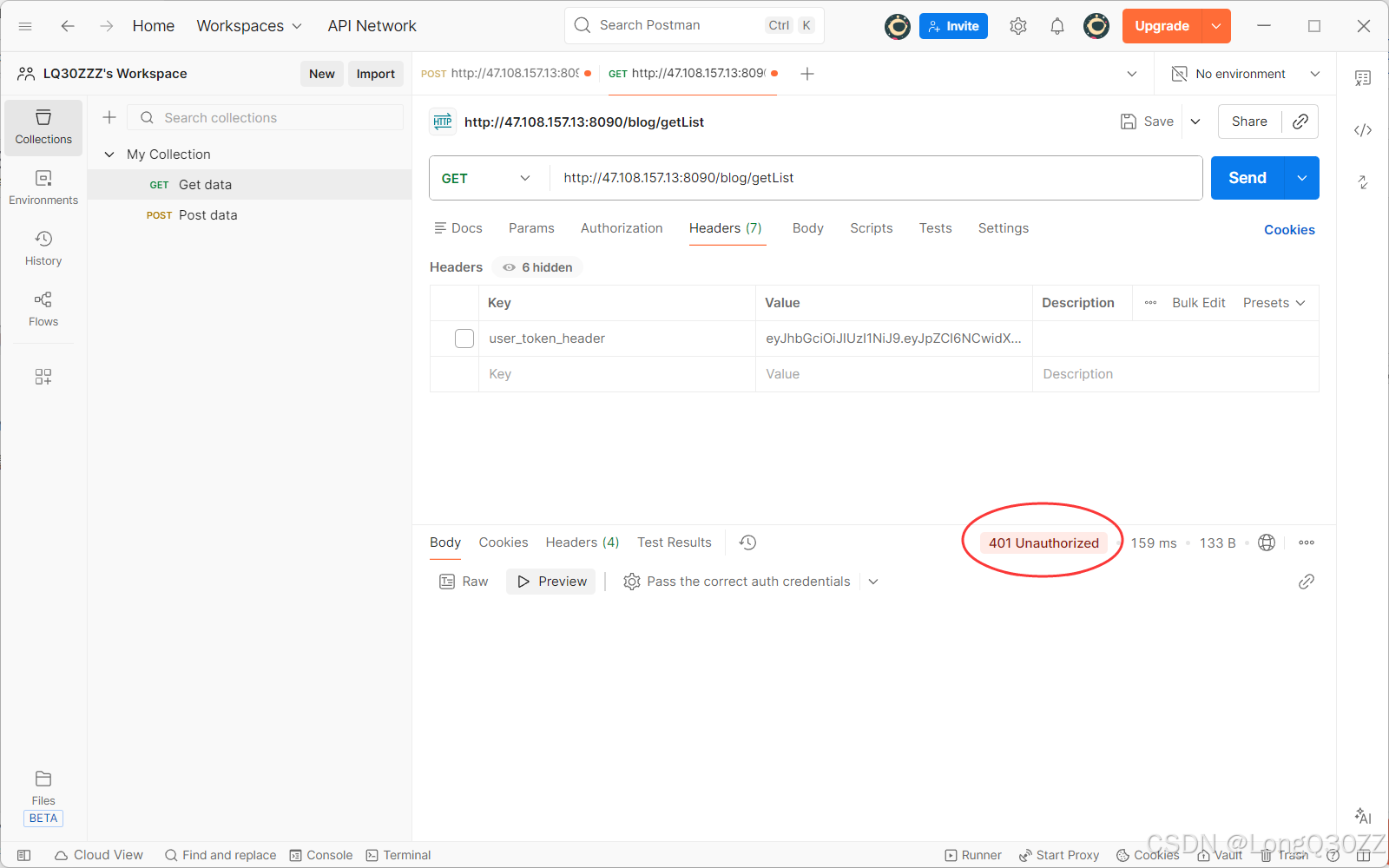Open the No environment selector
This screenshot has height=868, width=1389.
click(1246, 74)
